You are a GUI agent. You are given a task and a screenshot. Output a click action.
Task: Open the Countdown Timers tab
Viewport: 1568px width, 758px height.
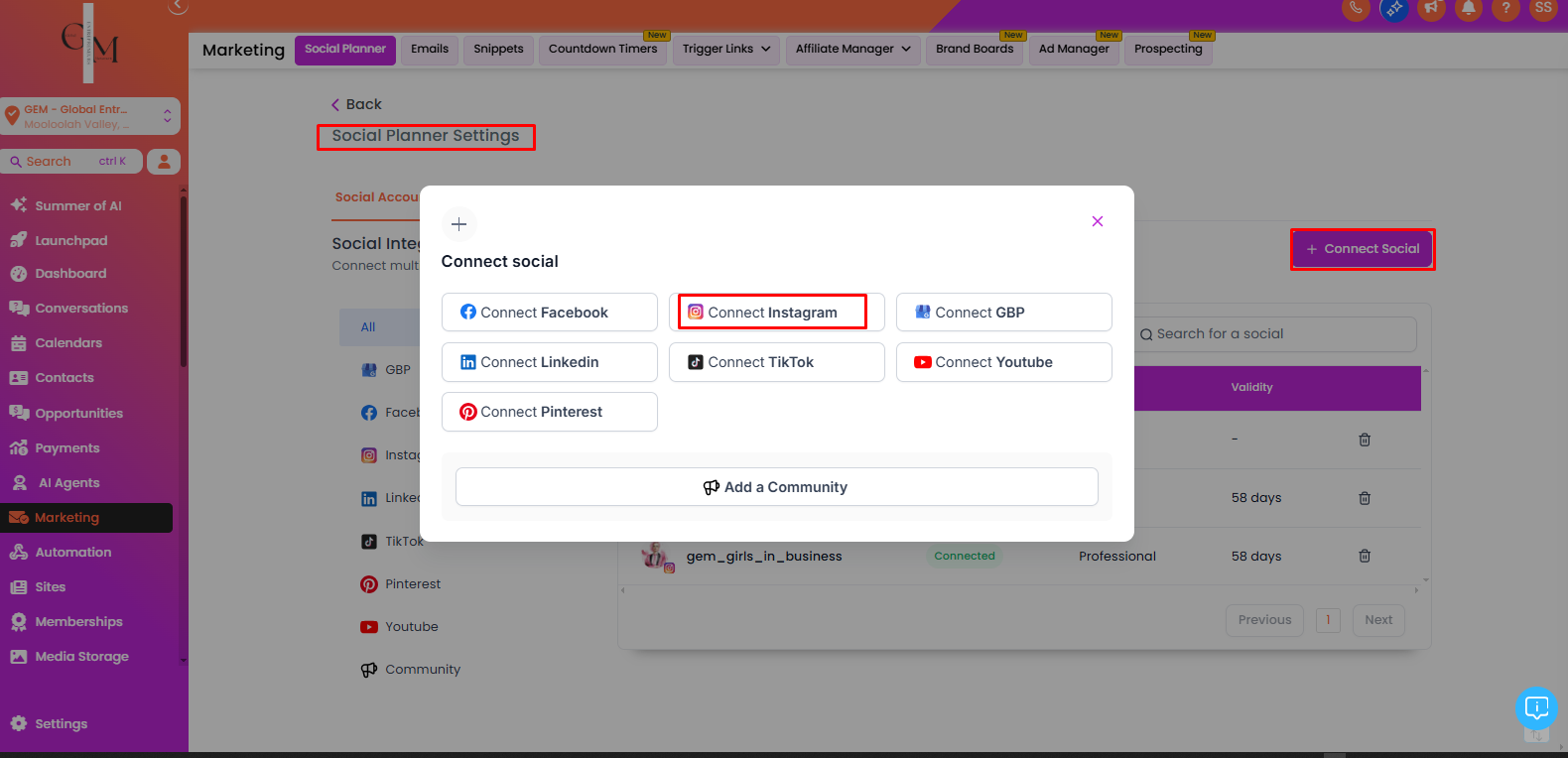pos(603,50)
